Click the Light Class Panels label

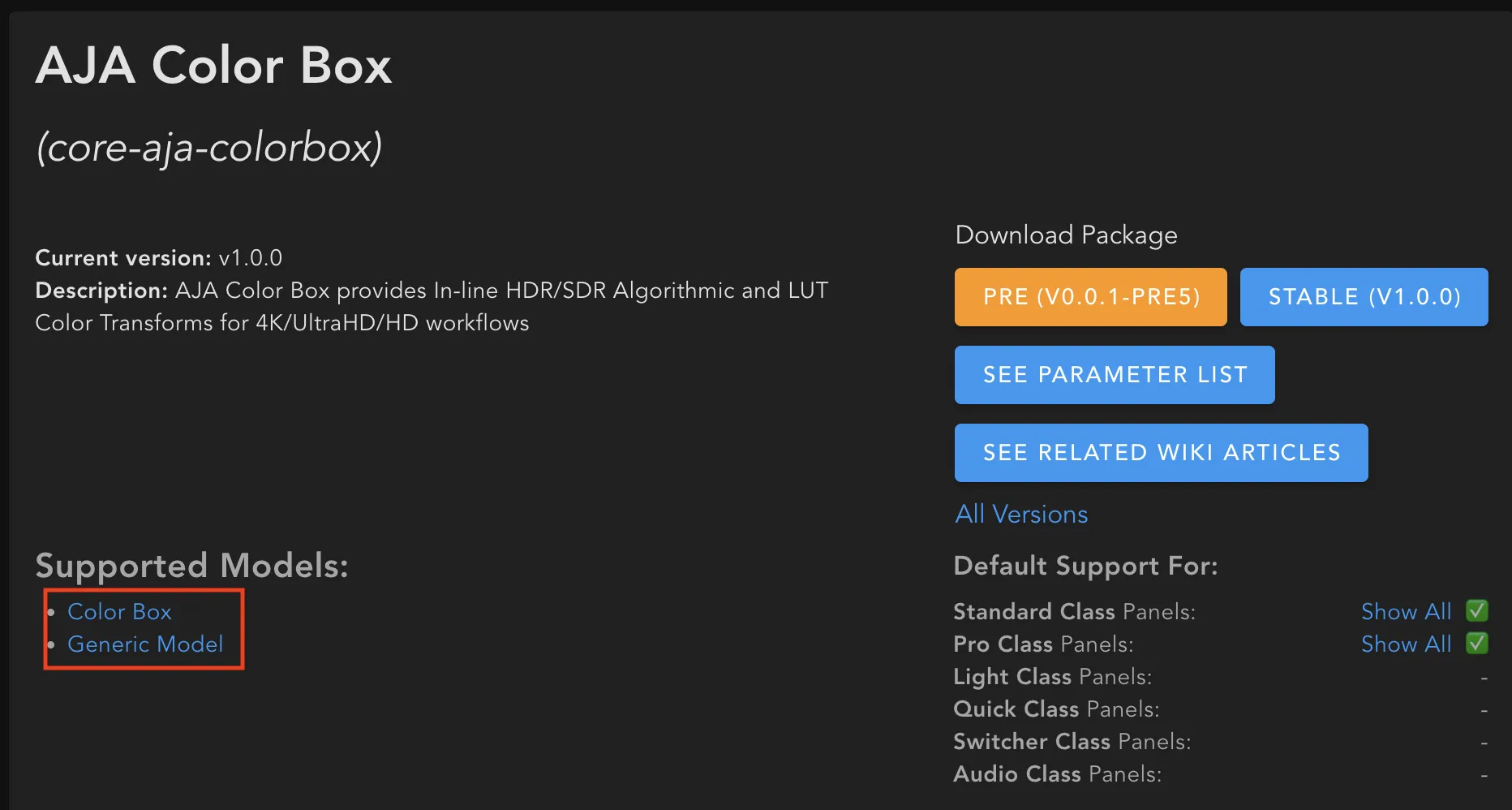tap(1052, 676)
